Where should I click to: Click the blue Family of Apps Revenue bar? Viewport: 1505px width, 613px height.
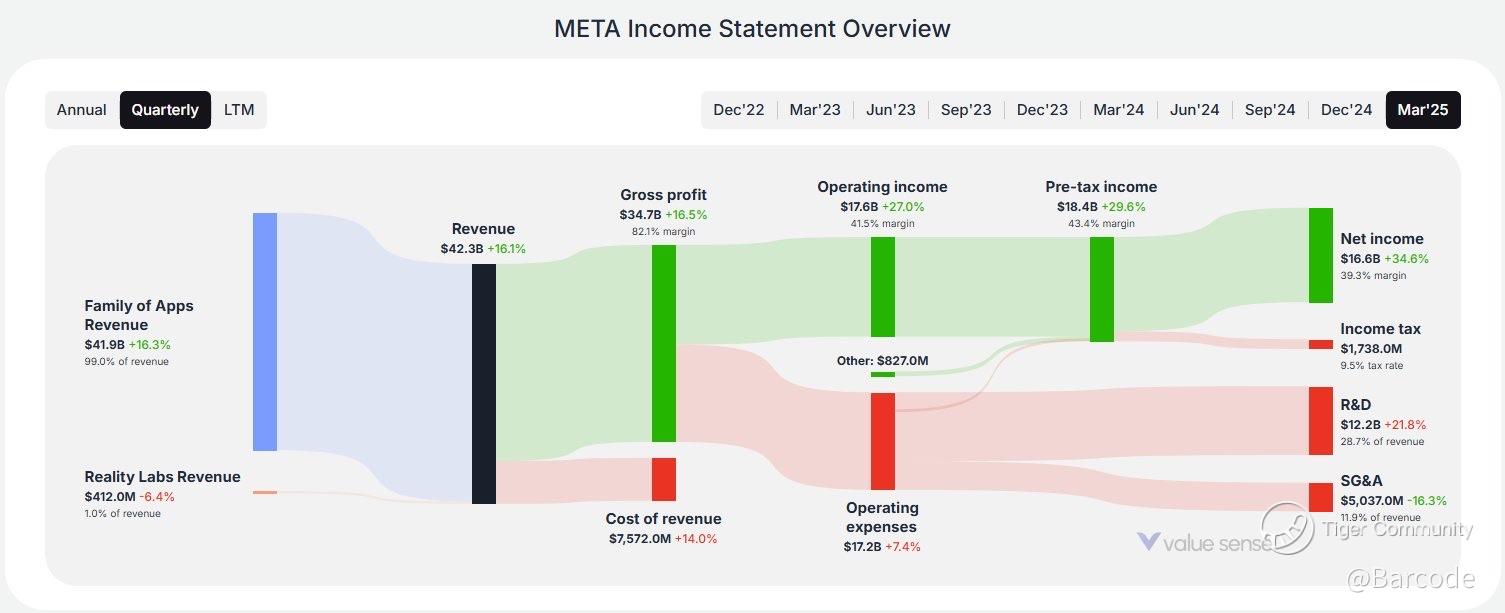click(265, 331)
